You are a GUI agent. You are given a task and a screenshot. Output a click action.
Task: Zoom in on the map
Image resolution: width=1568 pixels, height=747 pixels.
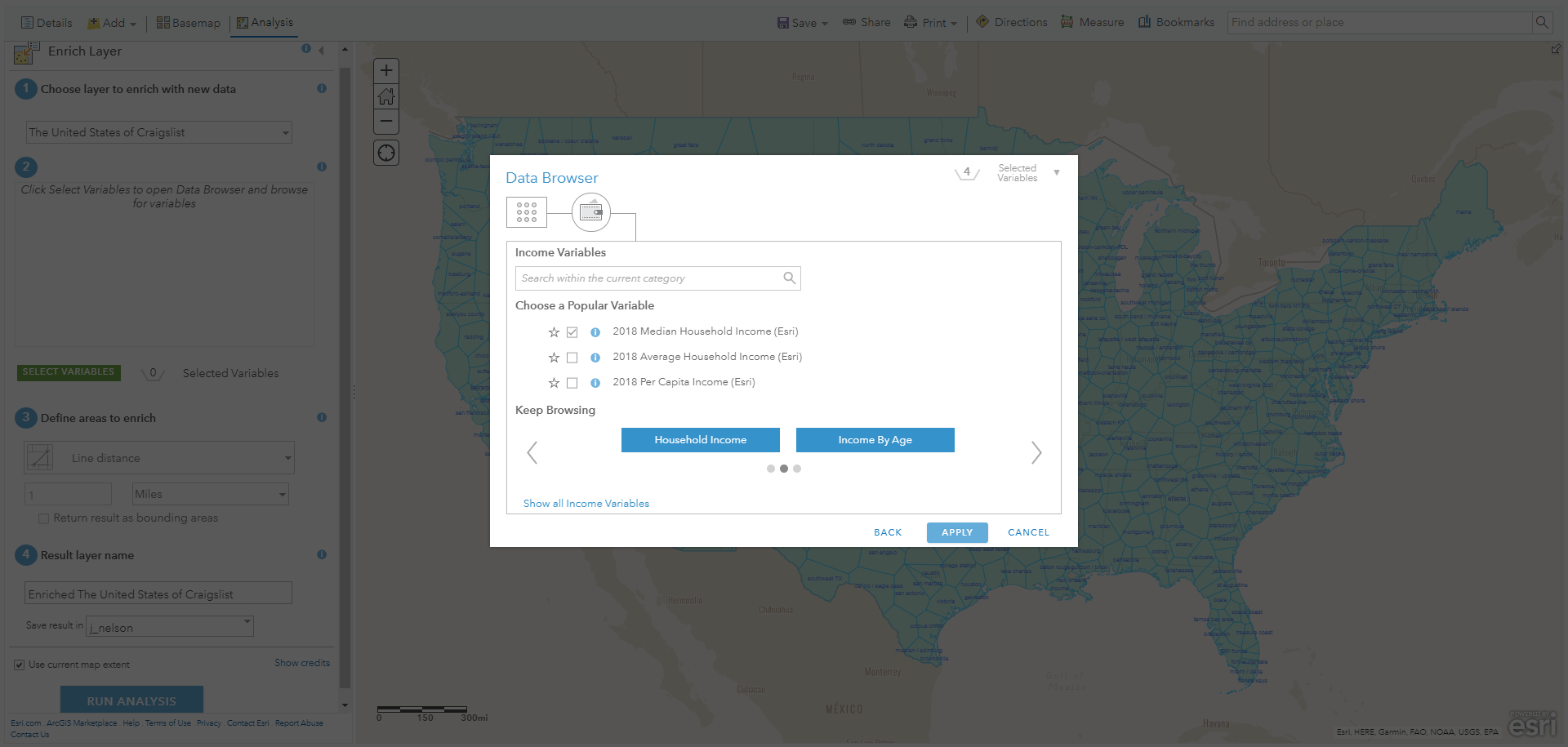[x=386, y=70]
